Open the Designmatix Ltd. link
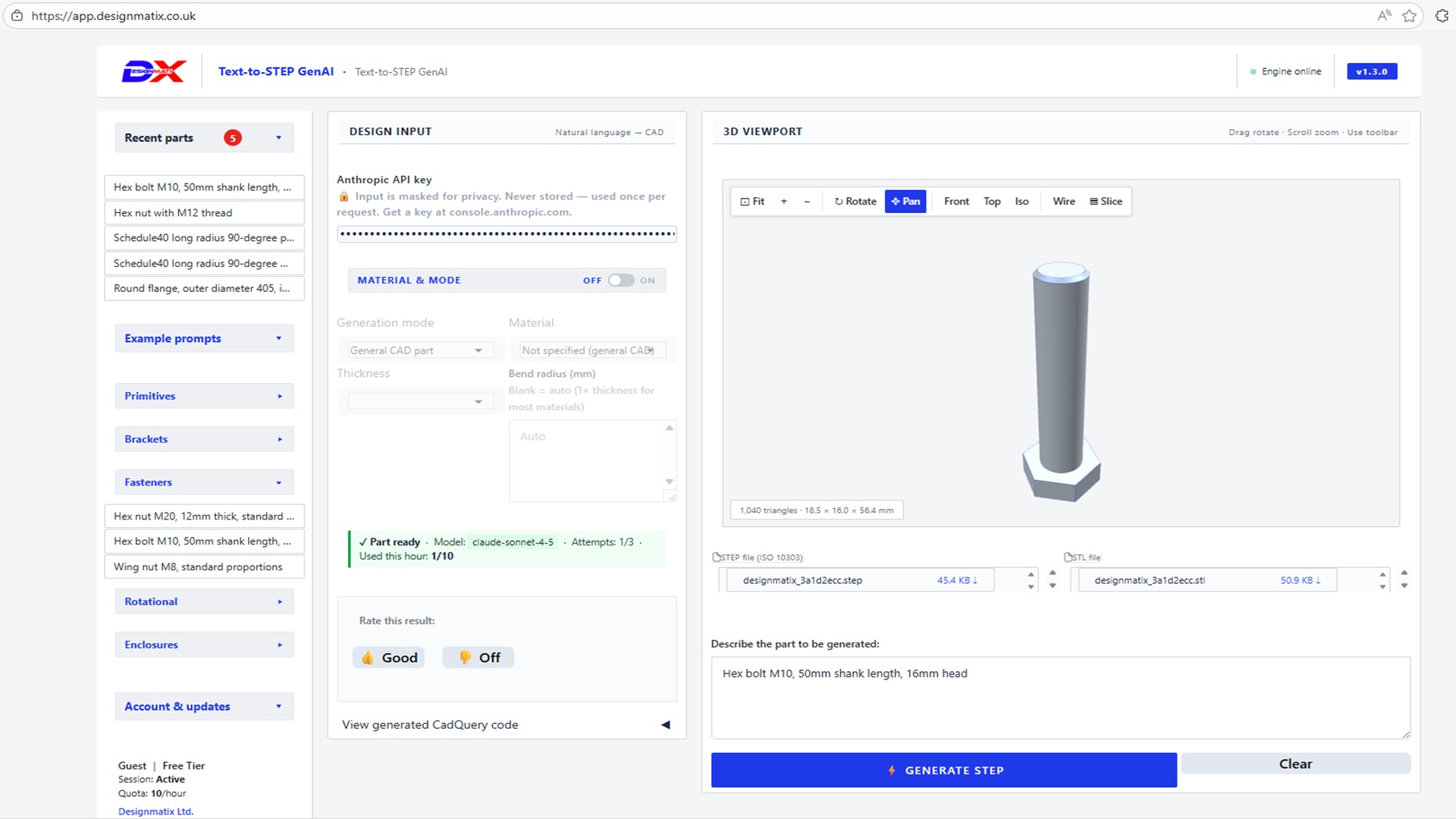Screen dimensions: 1456x819 tap(155, 811)
